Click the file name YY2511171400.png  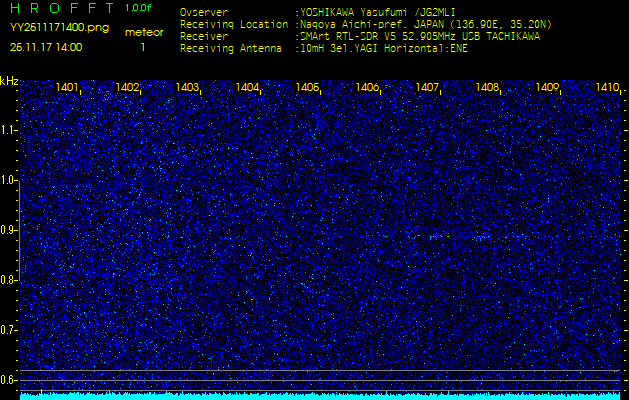pos(59,28)
